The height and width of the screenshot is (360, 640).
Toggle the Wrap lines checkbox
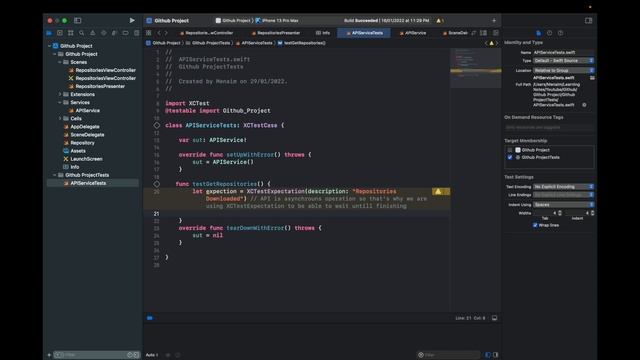point(535,225)
